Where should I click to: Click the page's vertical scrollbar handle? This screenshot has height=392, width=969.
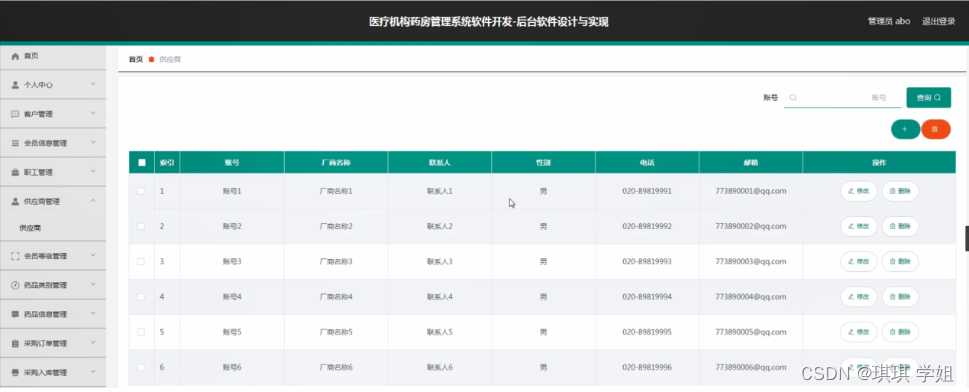pyautogui.click(x=967, y=239)
